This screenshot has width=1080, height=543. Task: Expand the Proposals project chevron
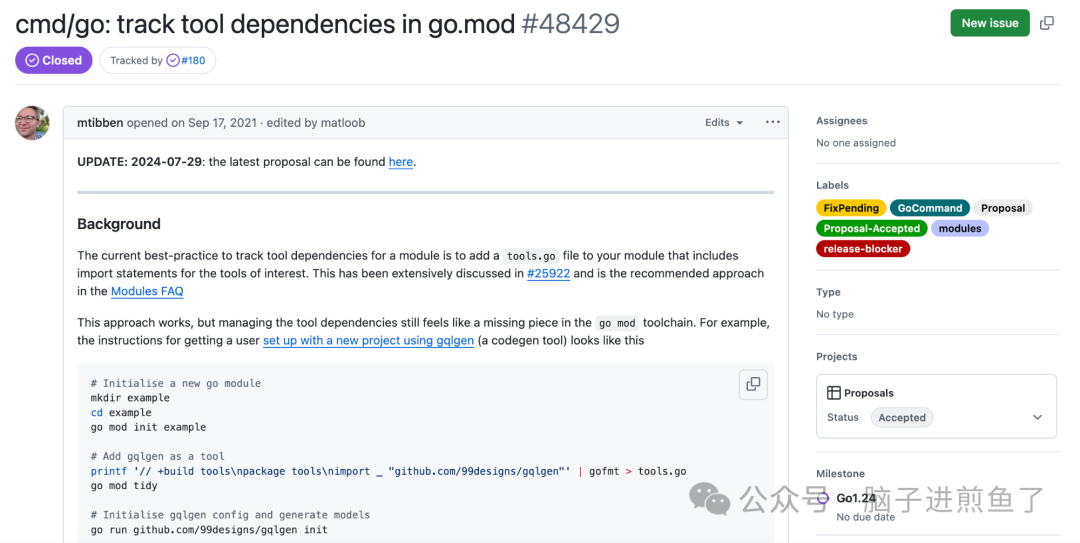coord(1037,417)
